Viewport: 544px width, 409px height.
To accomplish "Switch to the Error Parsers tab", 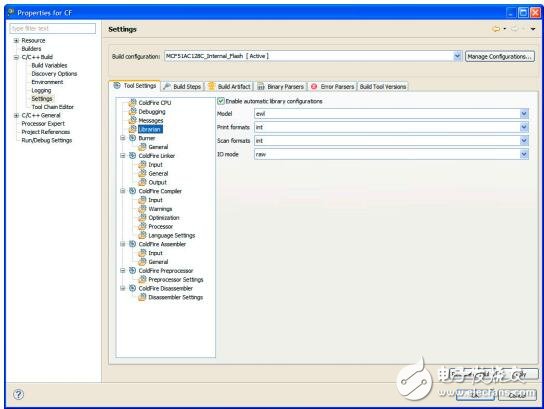I will coord(332,86).
